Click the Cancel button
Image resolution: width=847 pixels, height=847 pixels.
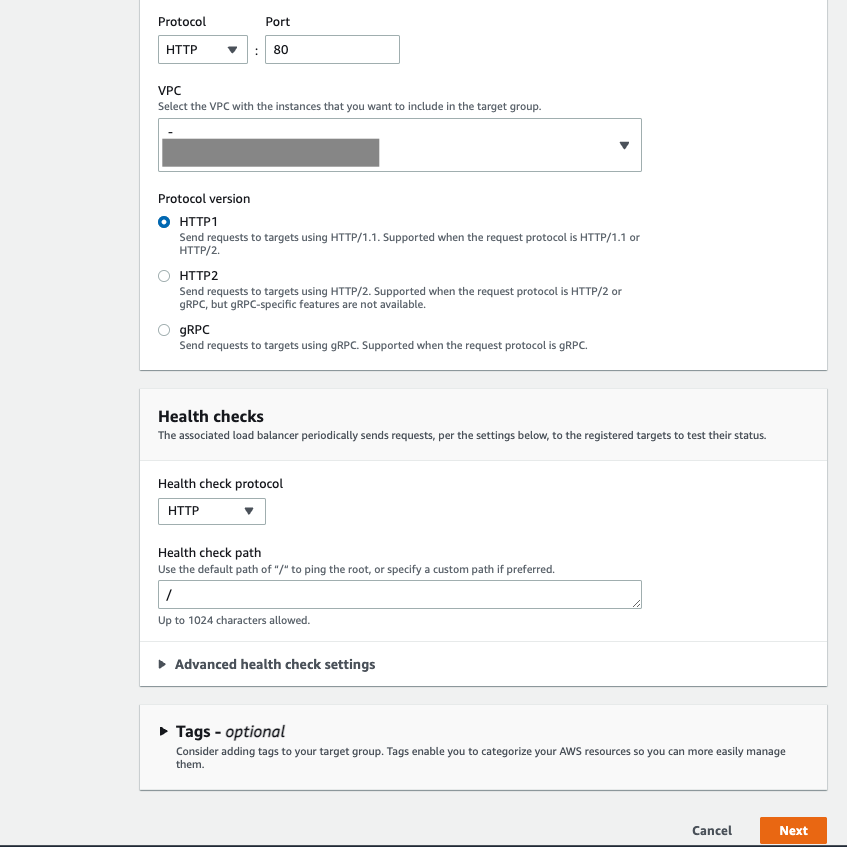(x=711, y=830)
